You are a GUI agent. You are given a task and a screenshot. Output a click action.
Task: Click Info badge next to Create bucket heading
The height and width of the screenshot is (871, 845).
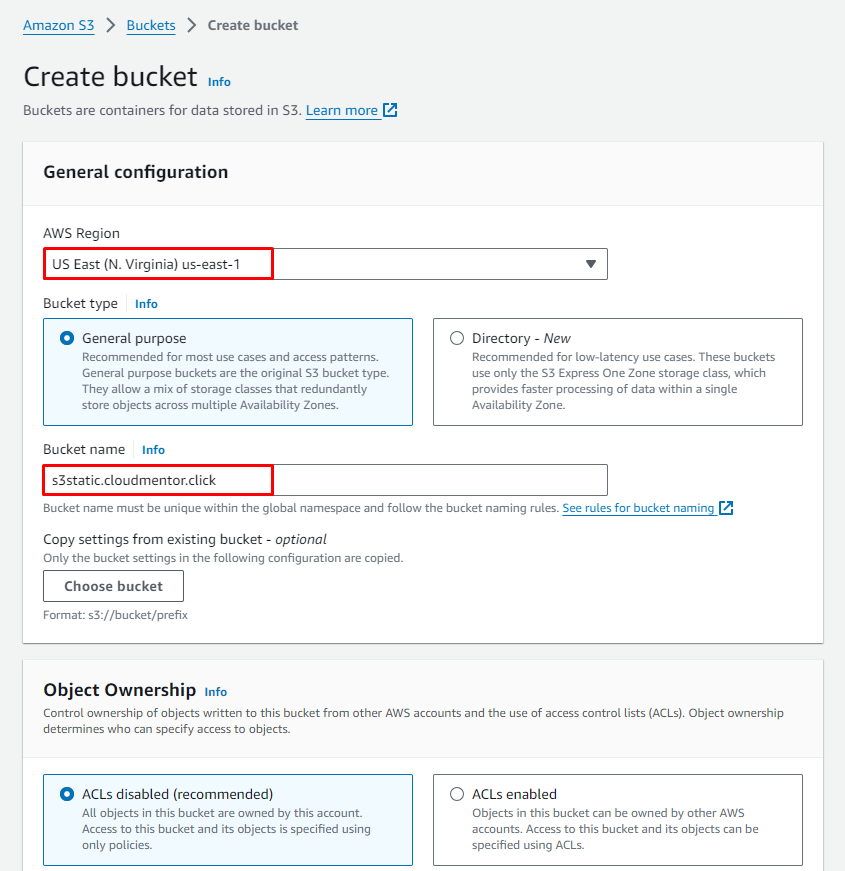click(x=219, y=82)
